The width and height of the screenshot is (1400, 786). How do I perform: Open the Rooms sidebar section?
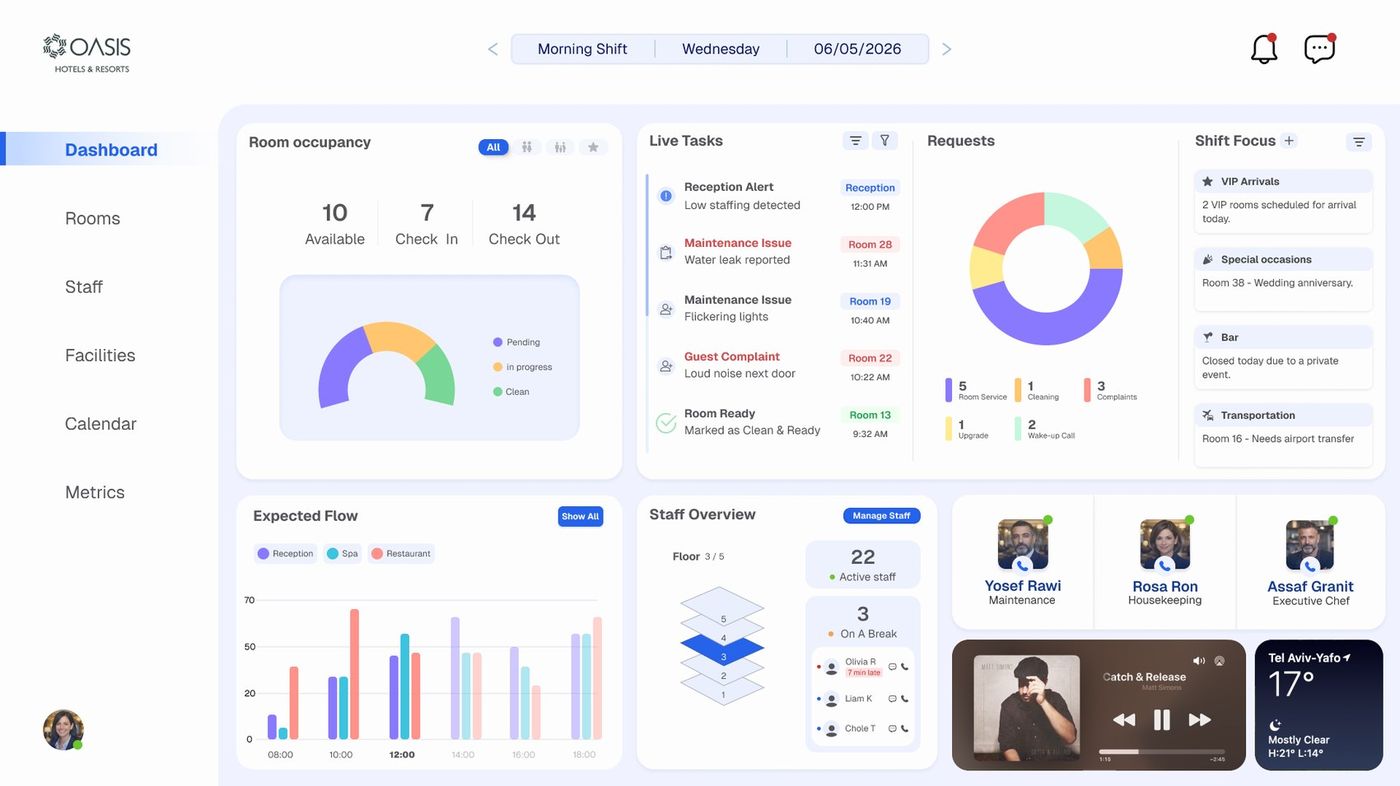(x=92, y=218)
